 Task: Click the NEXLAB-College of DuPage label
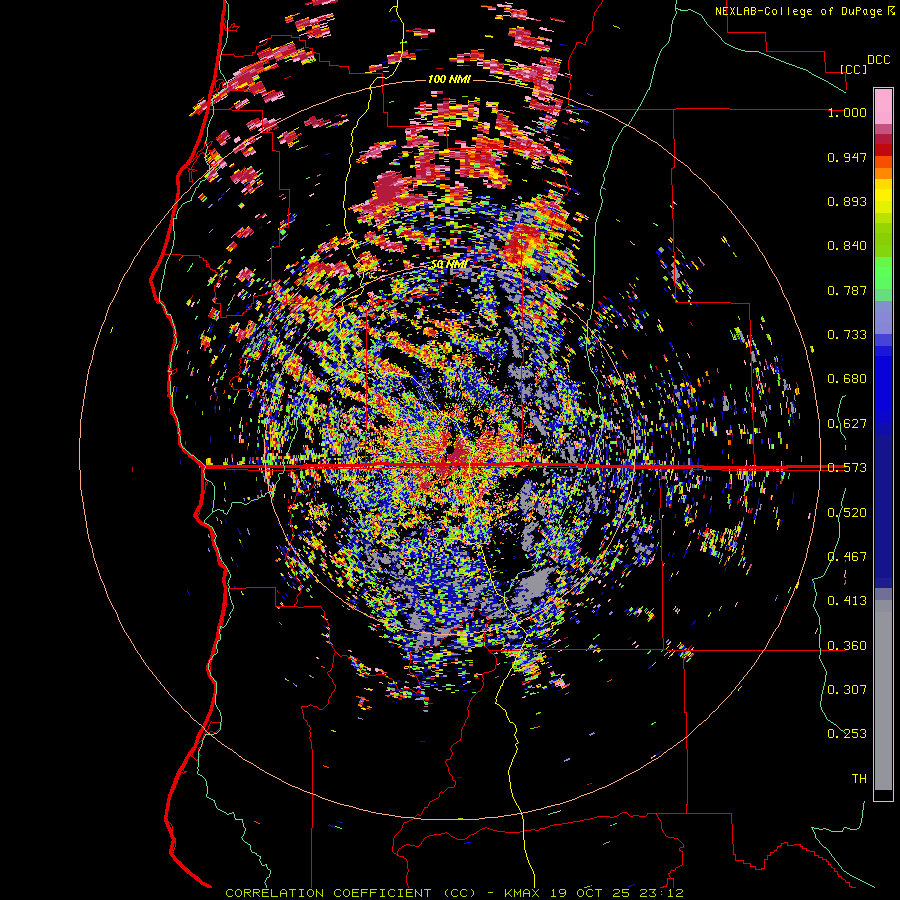[x=798, y=11]
